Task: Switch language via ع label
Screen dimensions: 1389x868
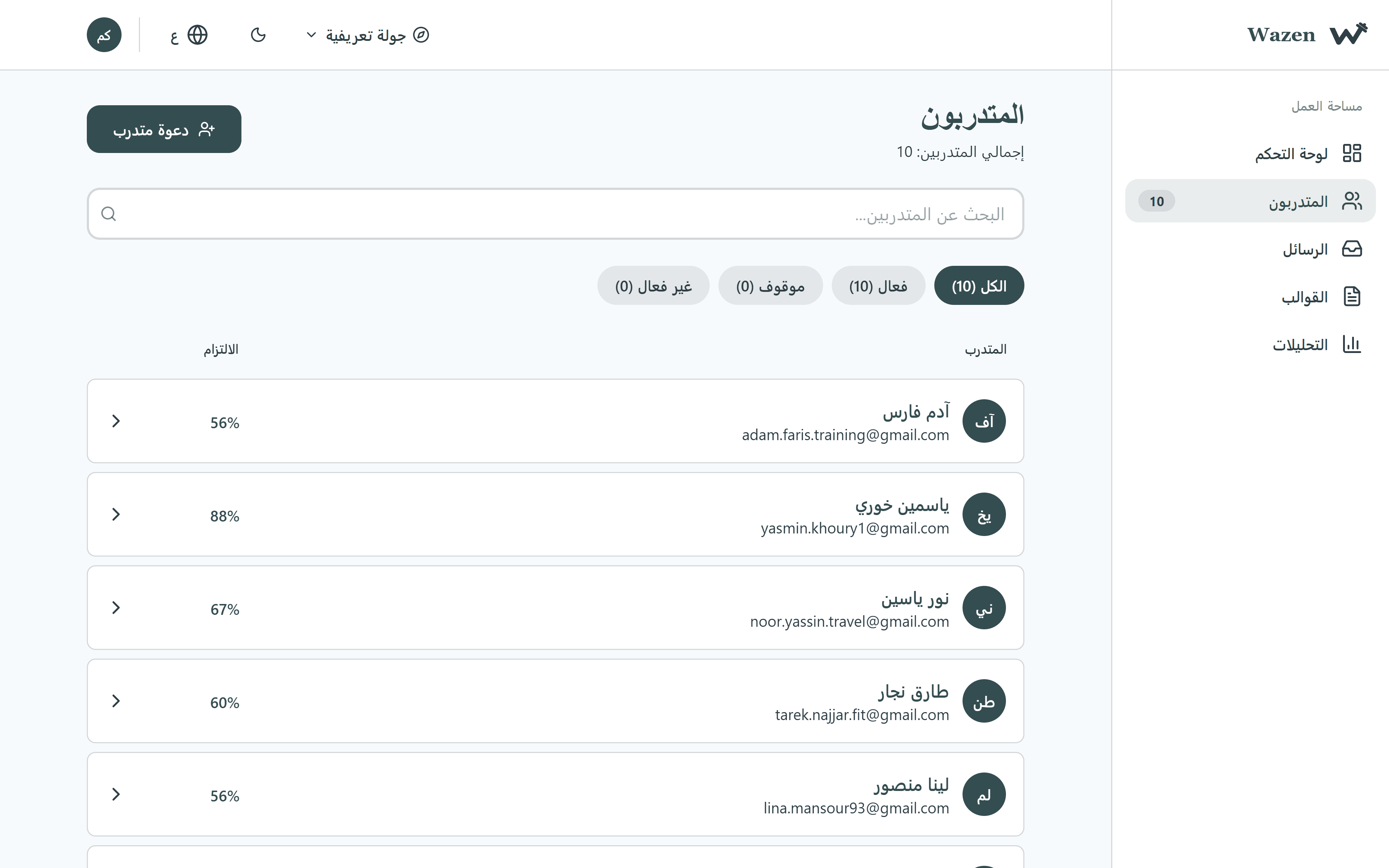Action: (174, 38)
